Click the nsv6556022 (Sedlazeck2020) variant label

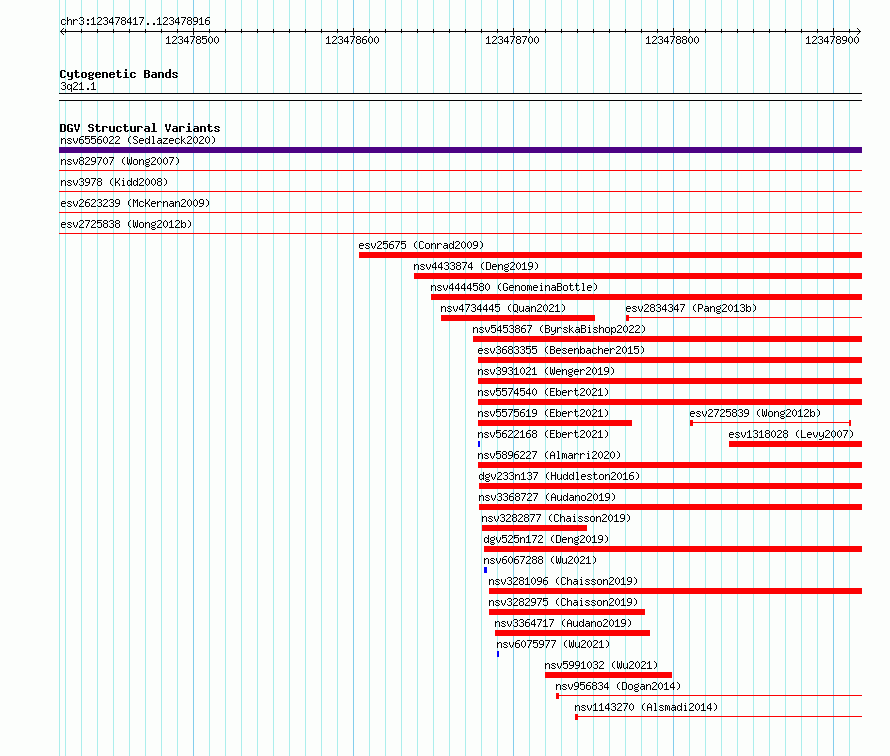138,140
